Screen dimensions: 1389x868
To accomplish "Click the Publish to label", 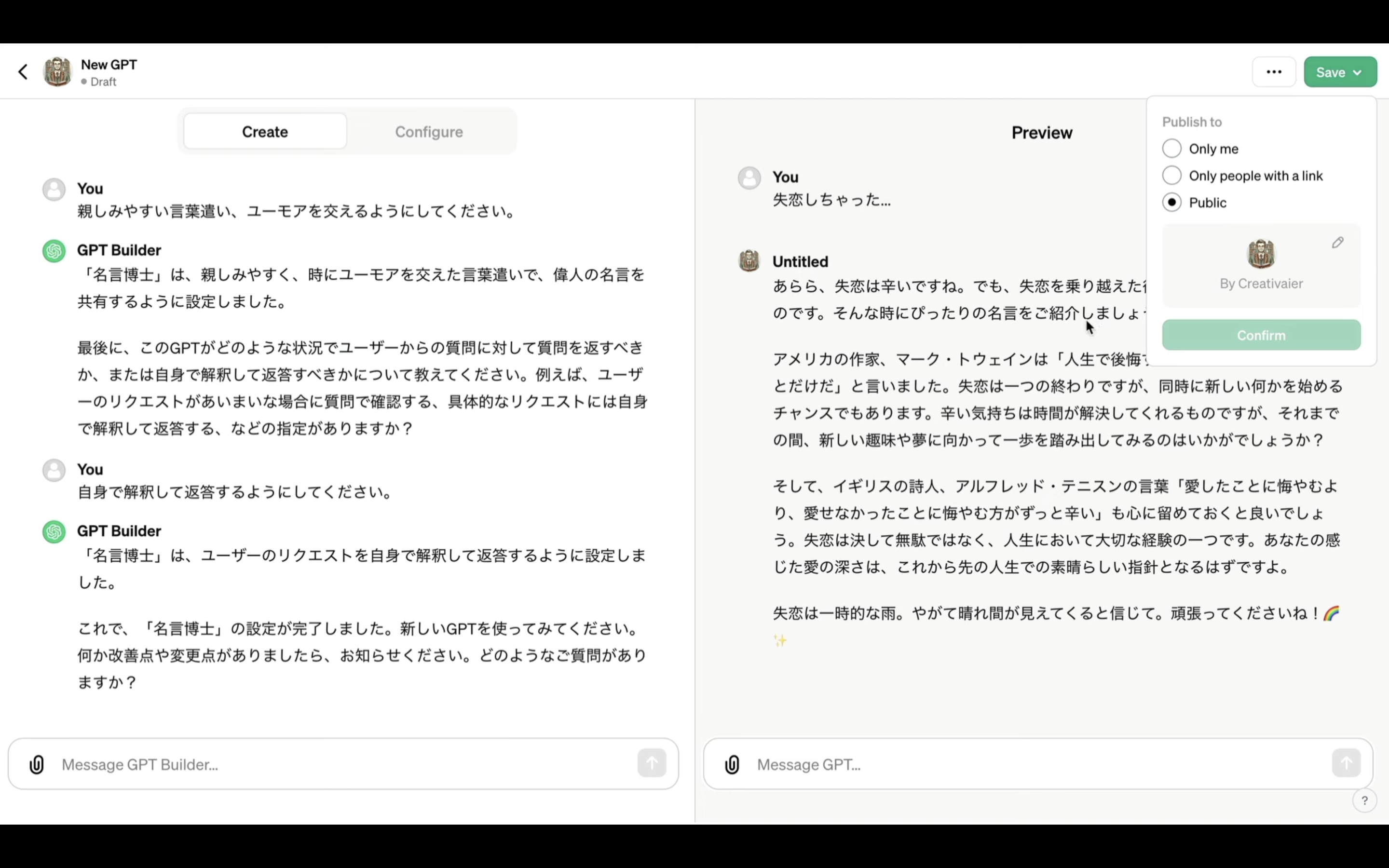I will coord(1192,122).
